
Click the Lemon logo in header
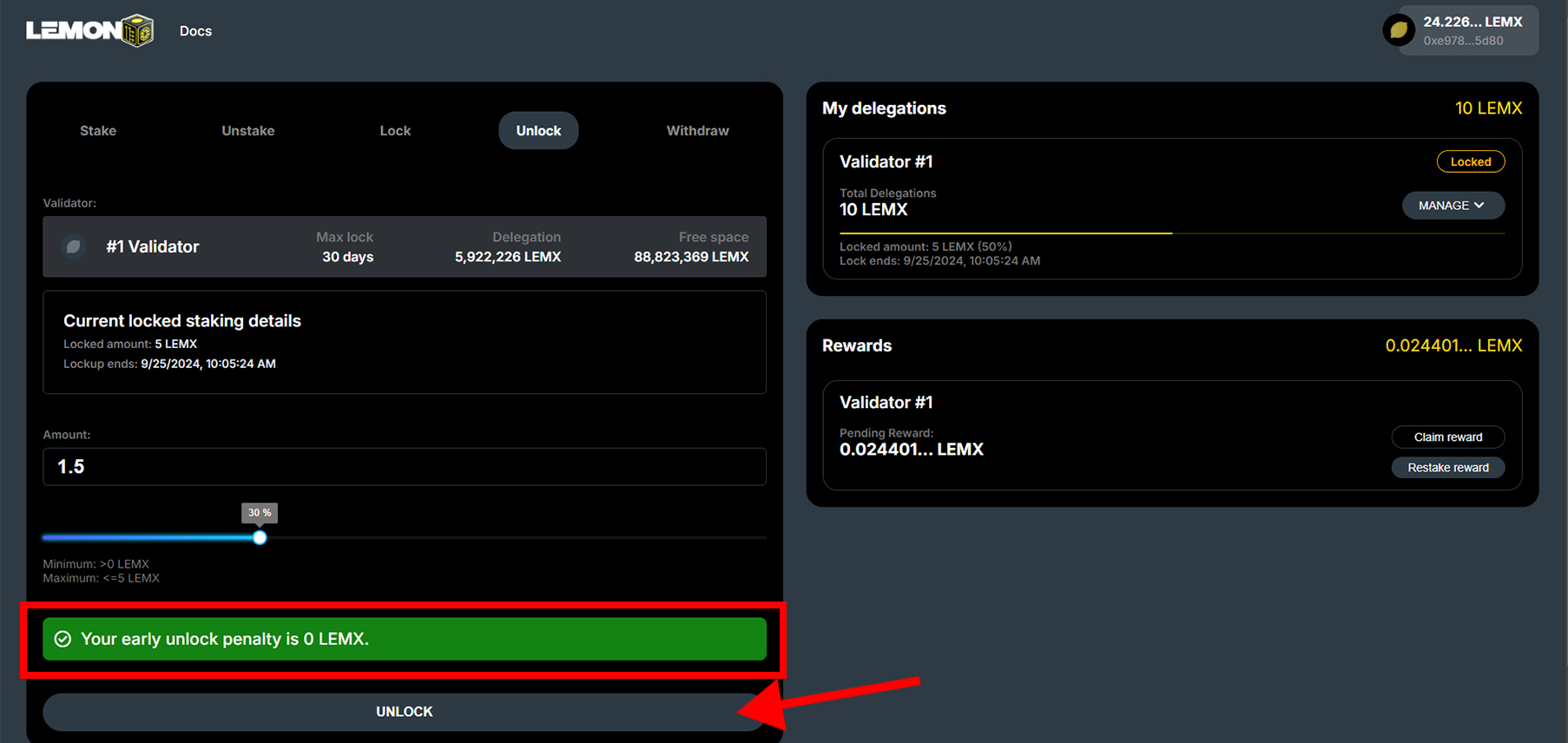(x=89, y=30)
